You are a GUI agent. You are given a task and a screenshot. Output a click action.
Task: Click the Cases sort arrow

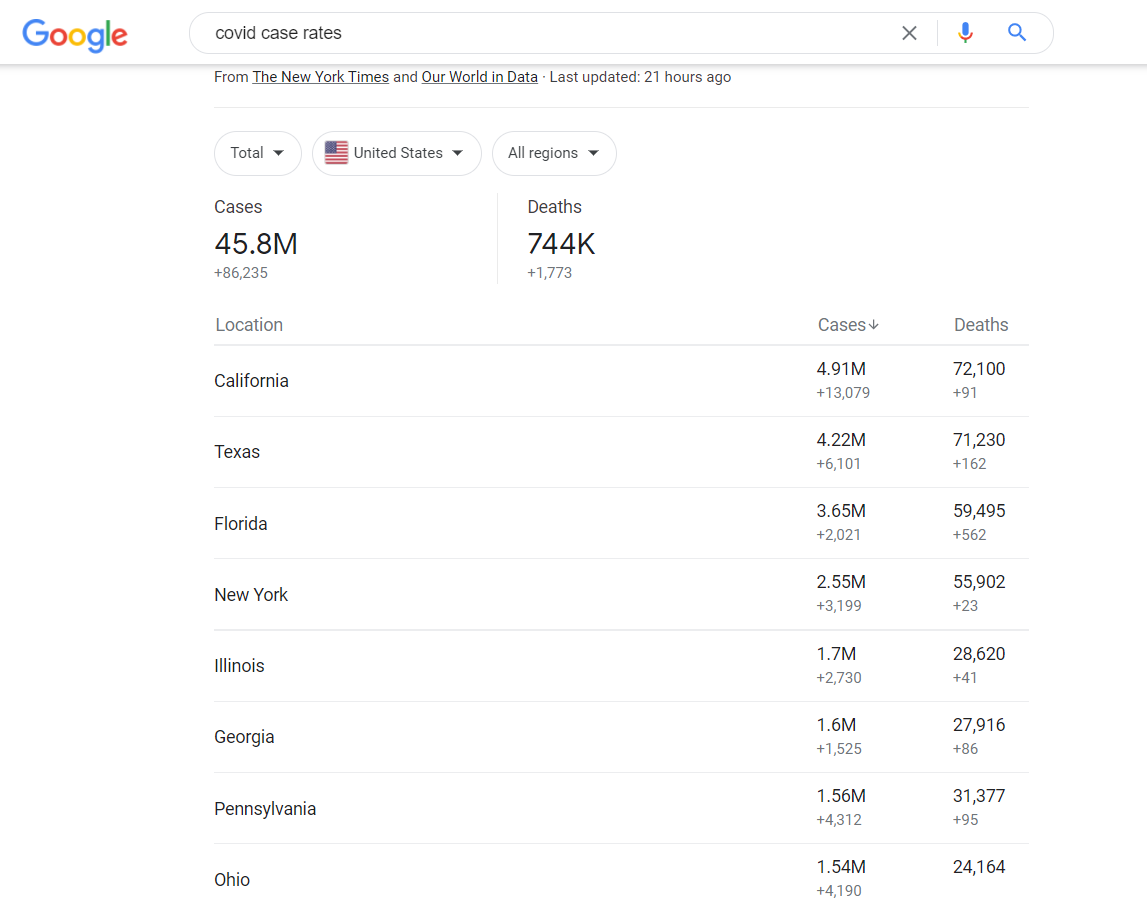pos(873,324)
